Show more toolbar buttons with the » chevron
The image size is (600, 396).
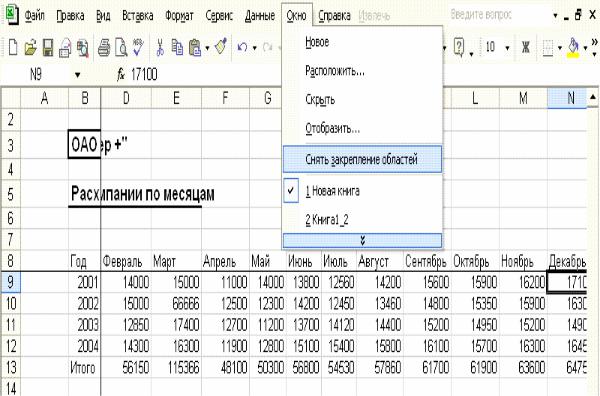[x=594, y=42]
